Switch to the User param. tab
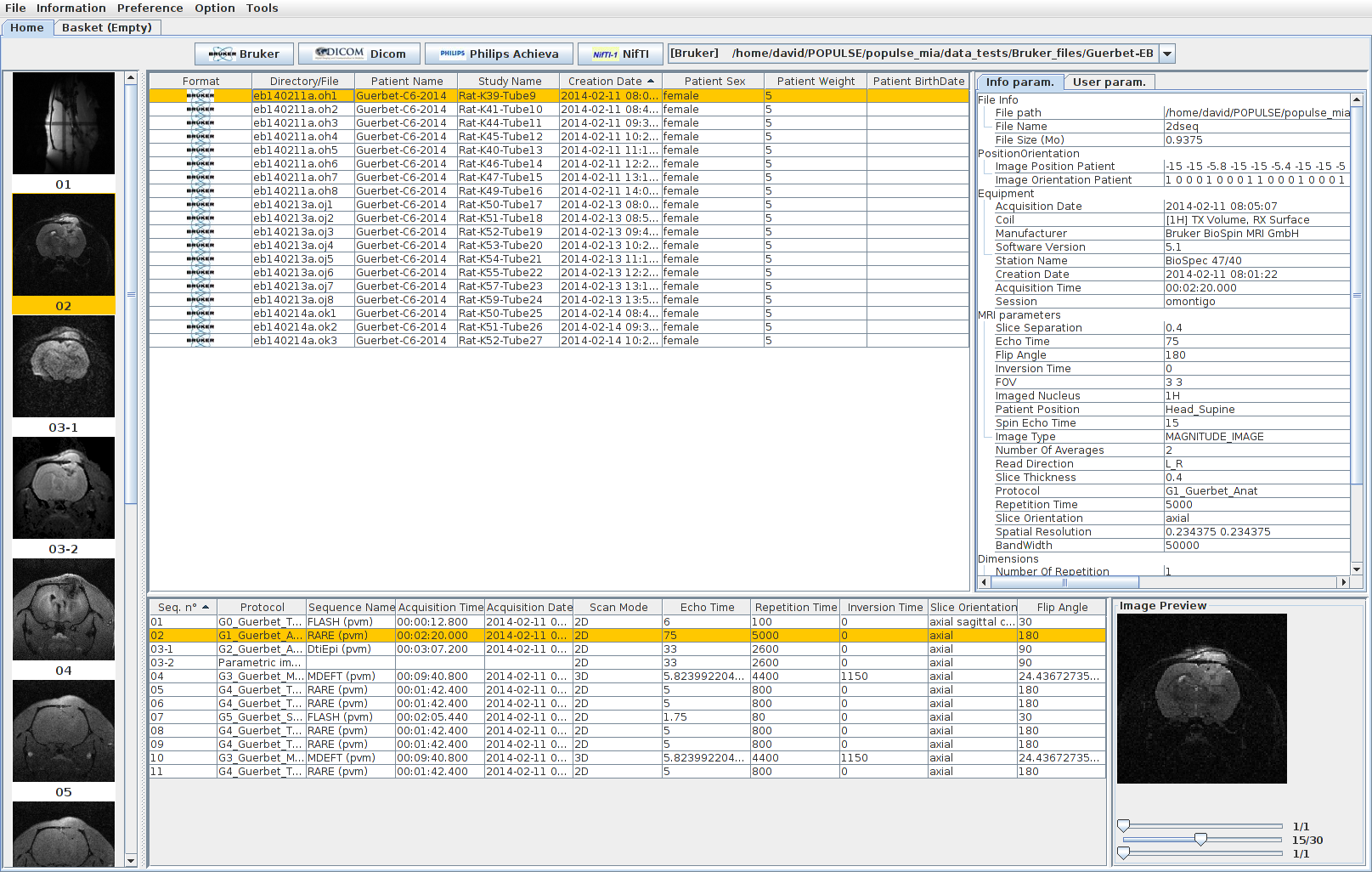Viewport: 1372px width, 872px height. click(1109, 82)
